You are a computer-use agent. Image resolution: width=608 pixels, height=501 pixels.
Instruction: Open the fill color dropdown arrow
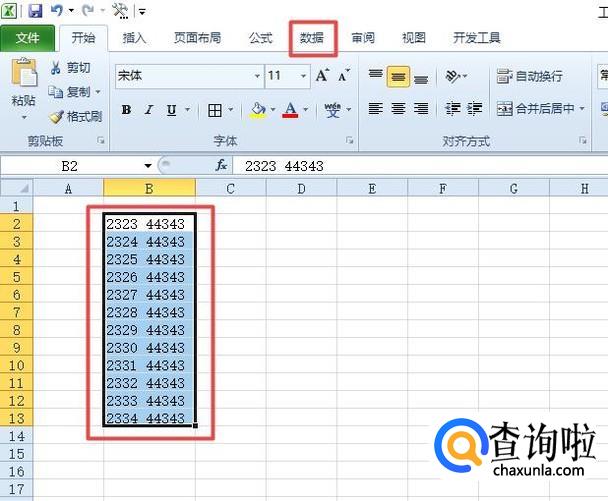coord(273,110)
